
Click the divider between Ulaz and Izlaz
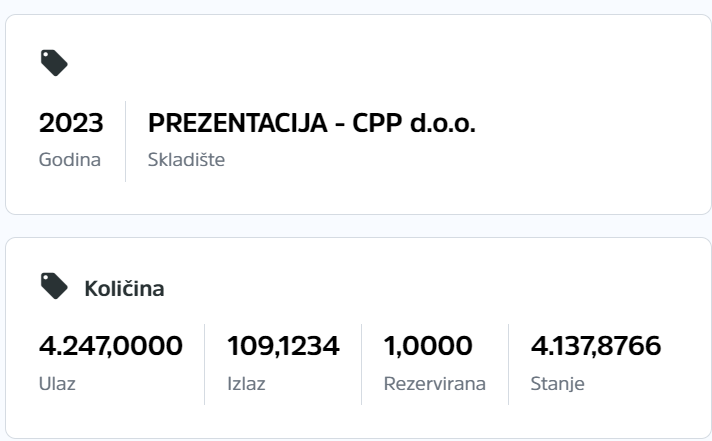click(204, 364)
